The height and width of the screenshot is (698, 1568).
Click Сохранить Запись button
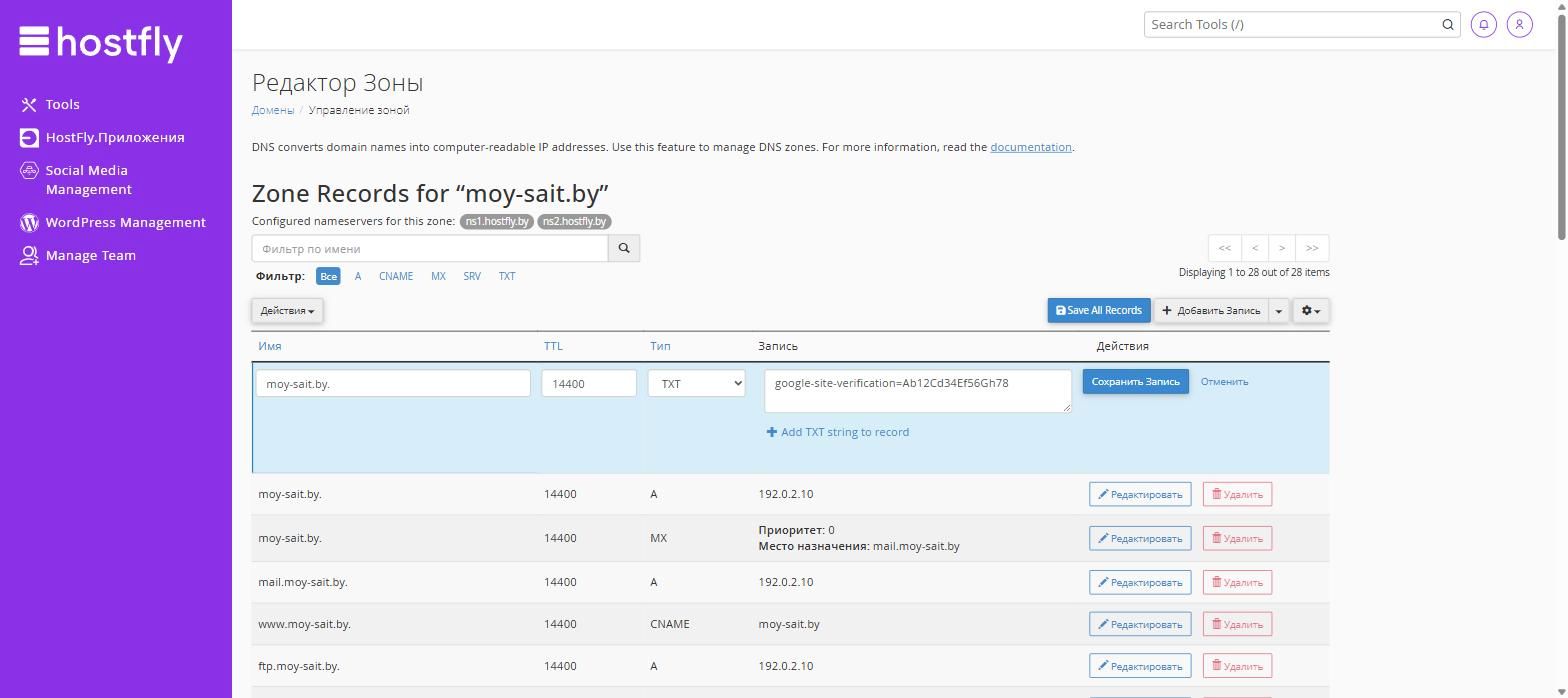click(x=1136, y=382)
